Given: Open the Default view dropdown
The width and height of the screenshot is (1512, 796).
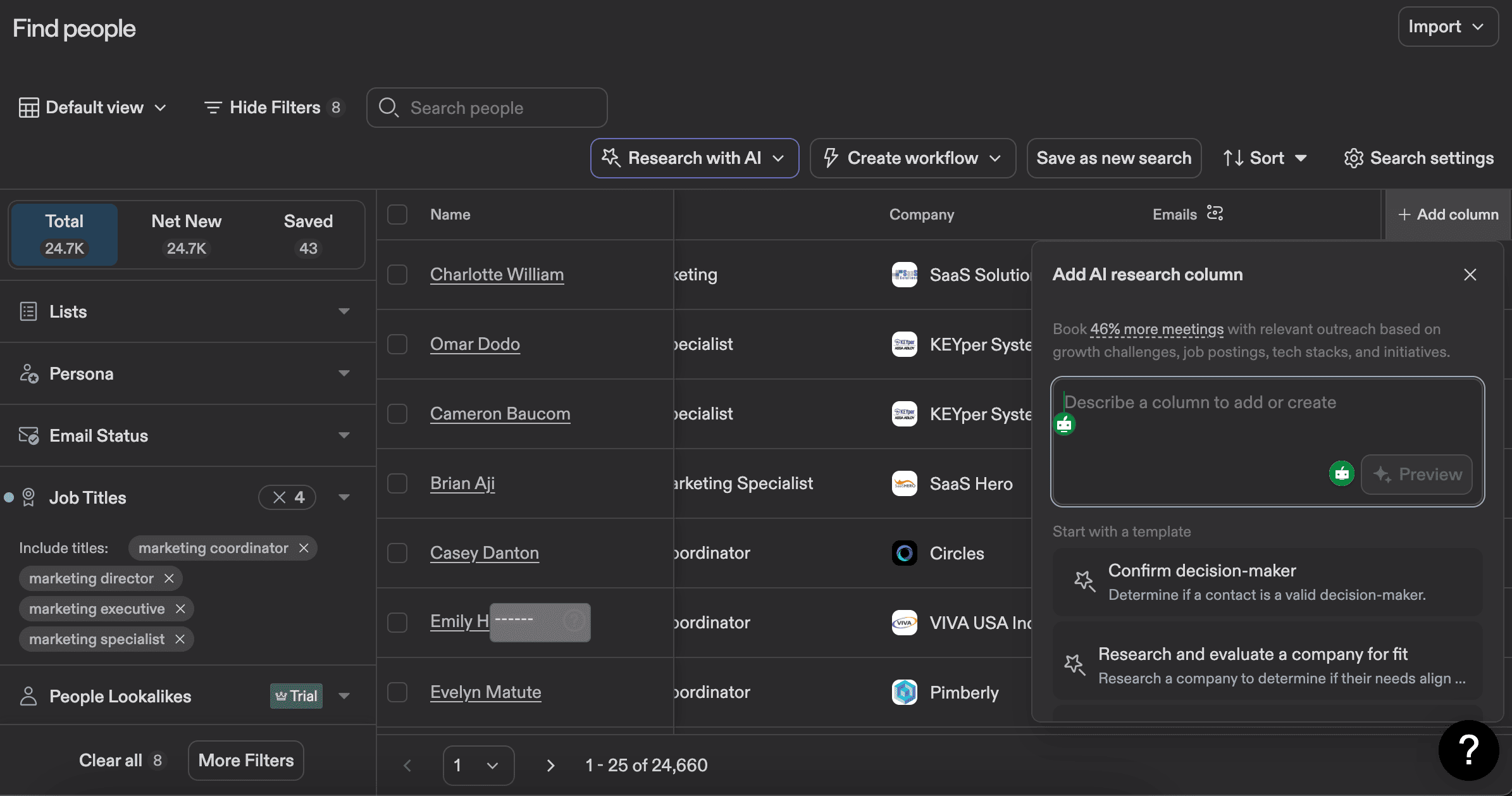Looking at the screenshot, I should coord(93,107).
